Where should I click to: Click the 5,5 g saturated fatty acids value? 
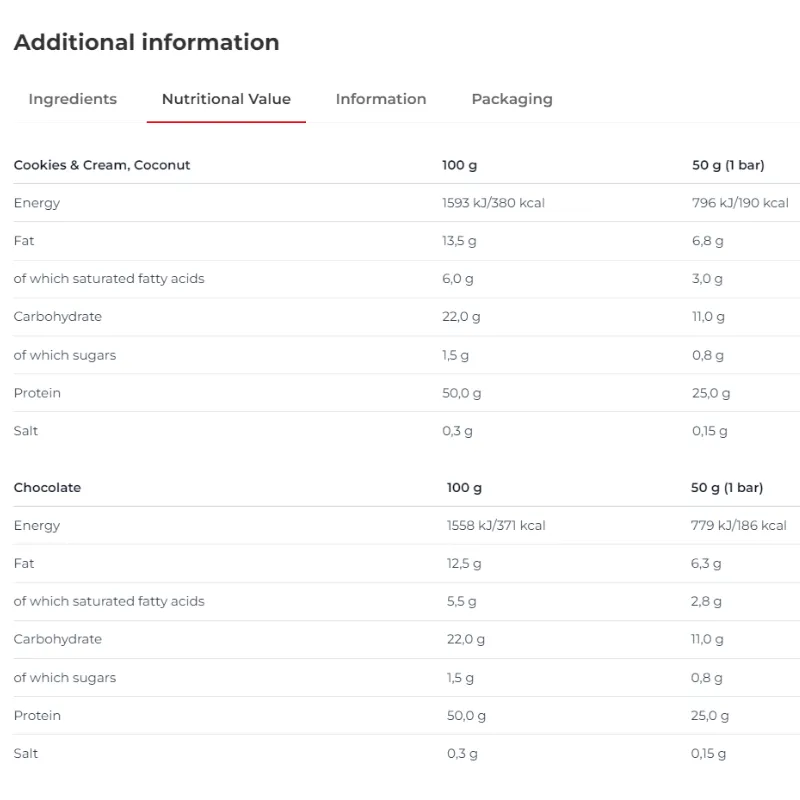pos(461,602)
